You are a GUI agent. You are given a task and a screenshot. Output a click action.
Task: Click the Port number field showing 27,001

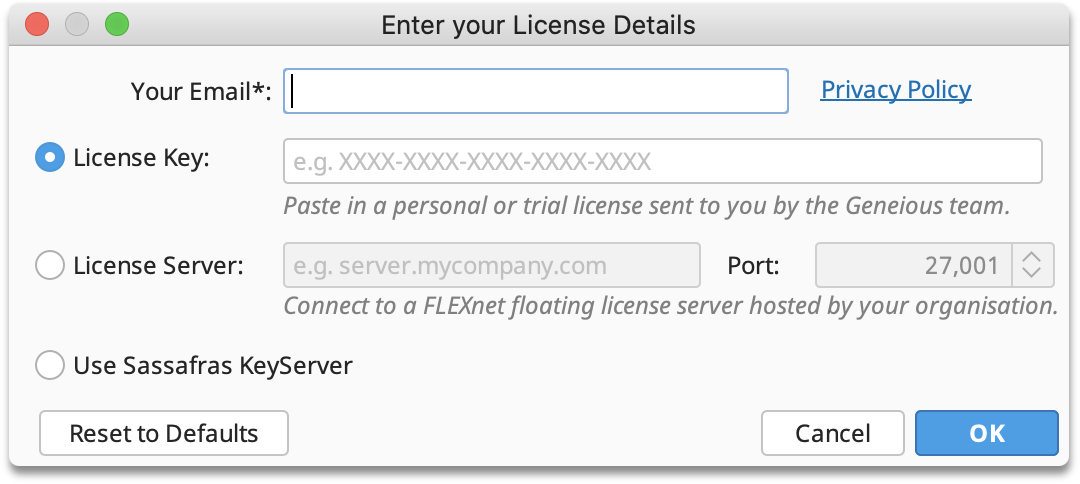tap(913, 265)
